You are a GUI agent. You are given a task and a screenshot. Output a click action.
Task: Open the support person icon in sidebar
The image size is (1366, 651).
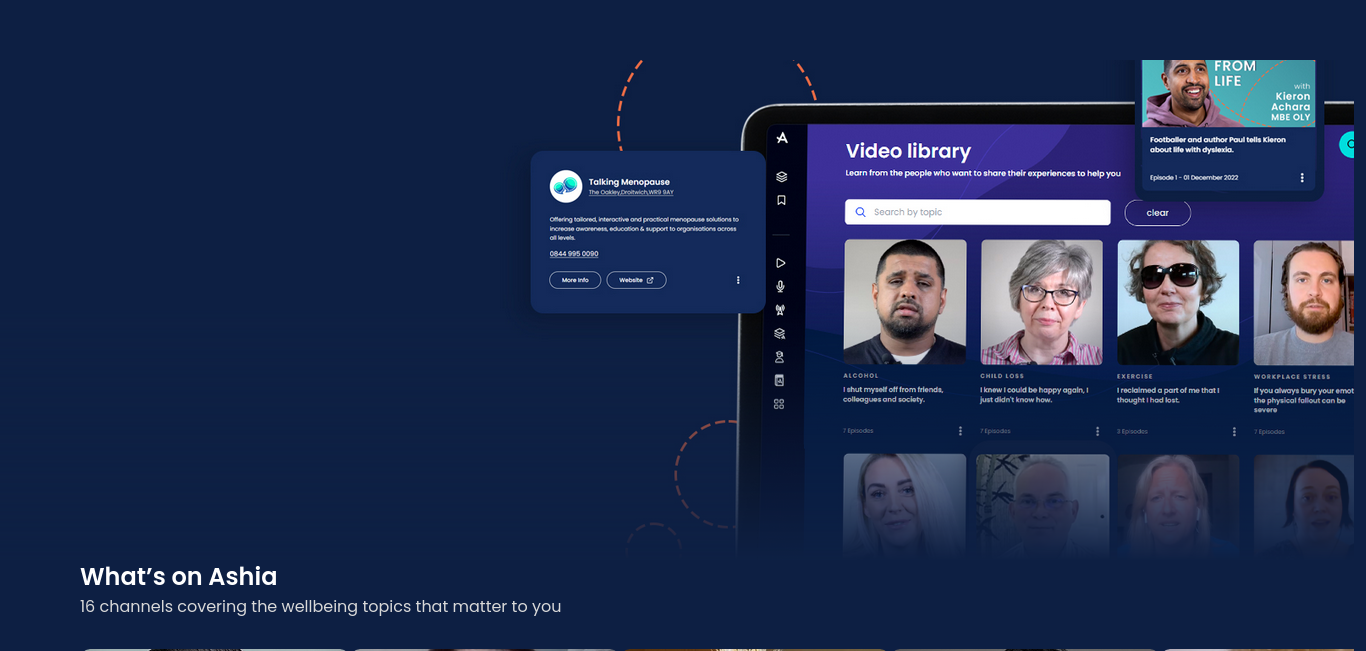(780, 357)
